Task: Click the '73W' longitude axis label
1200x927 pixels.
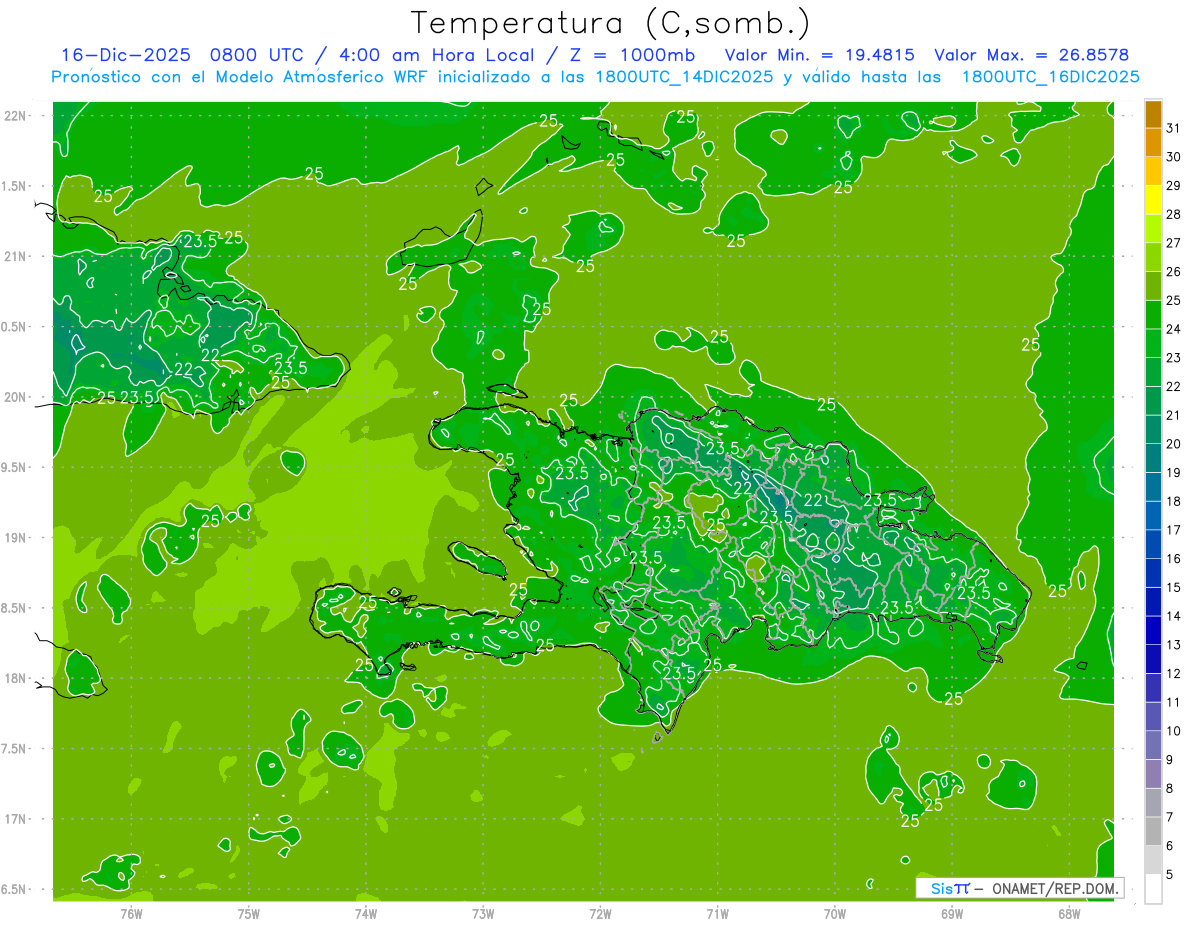Action: [483, 913]
